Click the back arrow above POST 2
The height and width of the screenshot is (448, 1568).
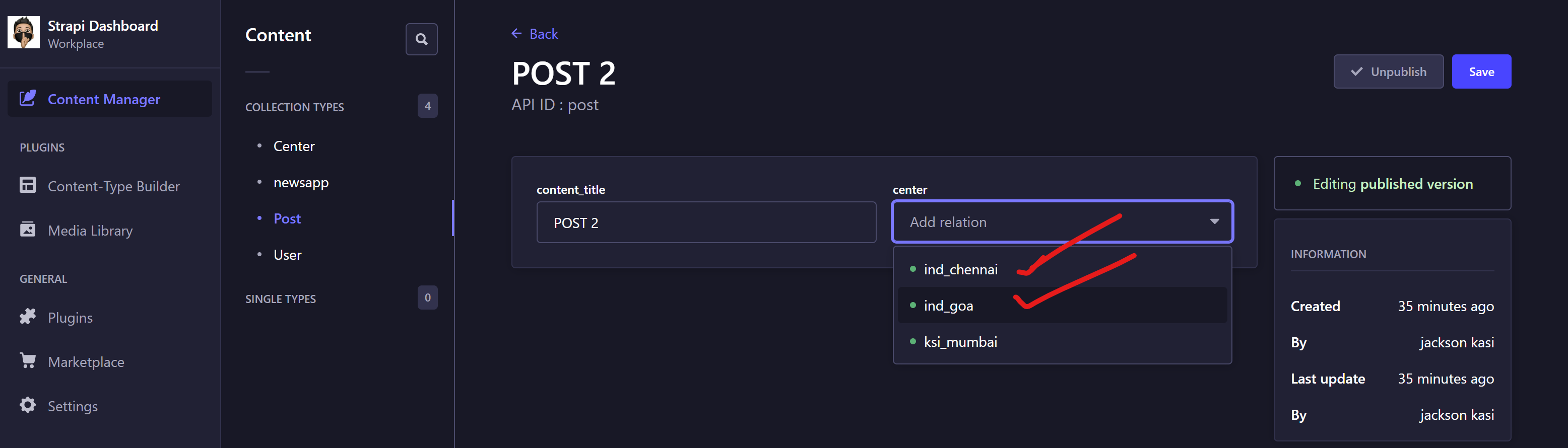coord(517,33)
